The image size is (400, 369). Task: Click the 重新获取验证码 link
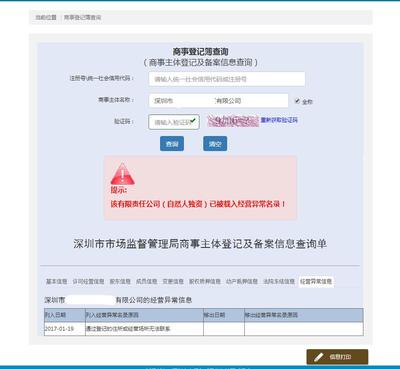point(279,120)
